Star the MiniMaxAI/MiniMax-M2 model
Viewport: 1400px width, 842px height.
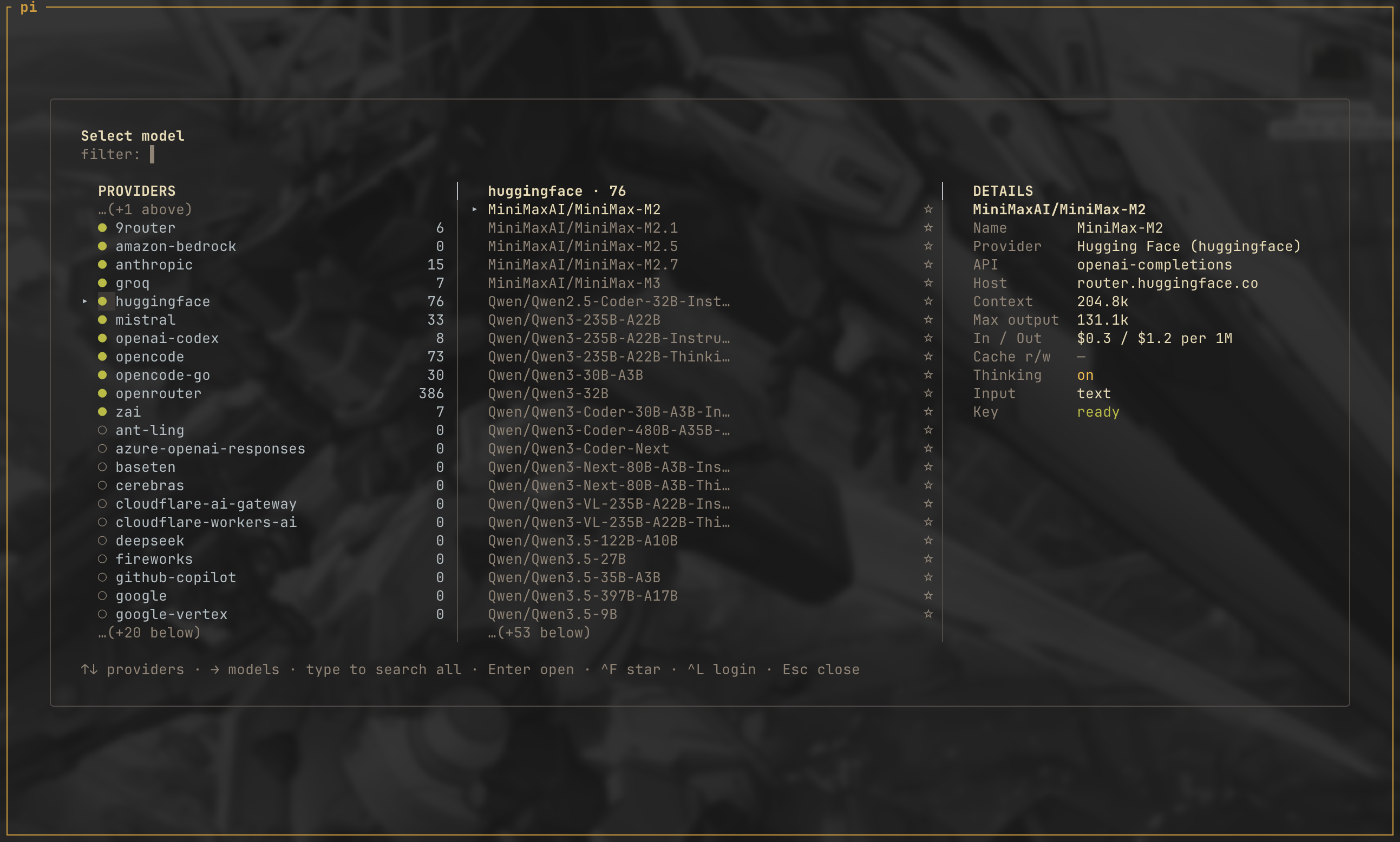[928, 209]
